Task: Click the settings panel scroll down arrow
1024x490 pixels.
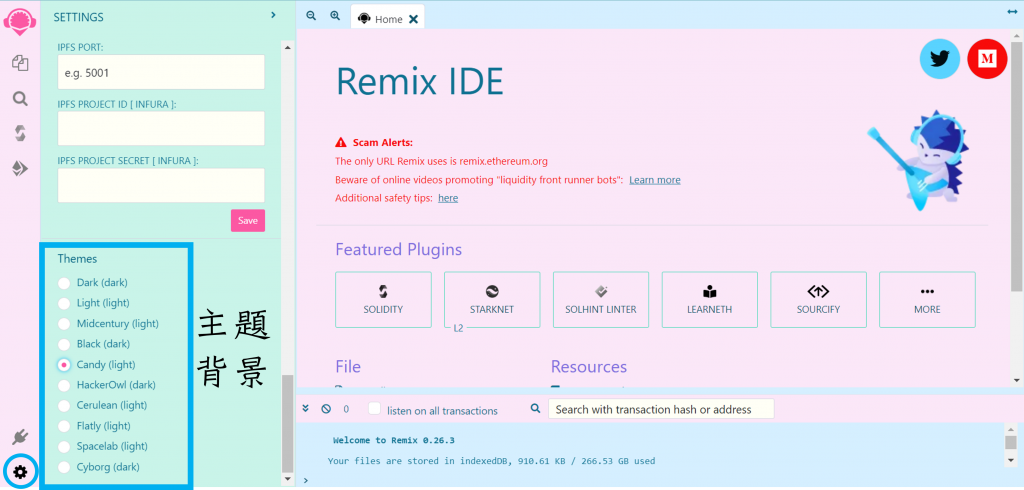Action: coord(287,479)
